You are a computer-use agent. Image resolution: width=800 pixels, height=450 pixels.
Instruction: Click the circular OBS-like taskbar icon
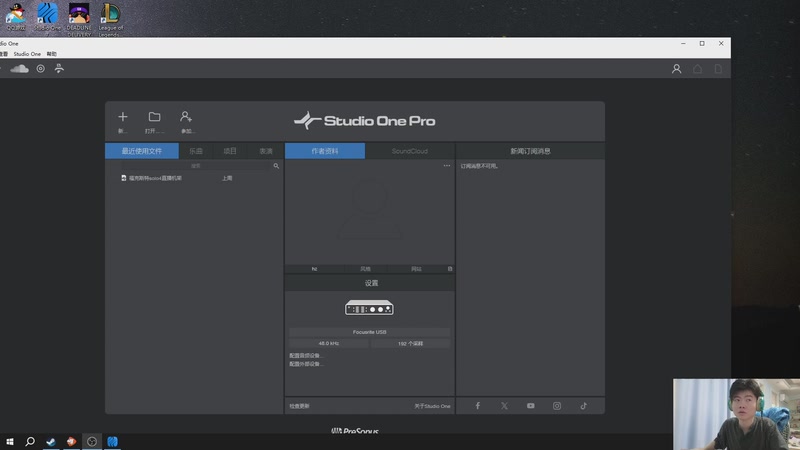(x=92, y=441)
